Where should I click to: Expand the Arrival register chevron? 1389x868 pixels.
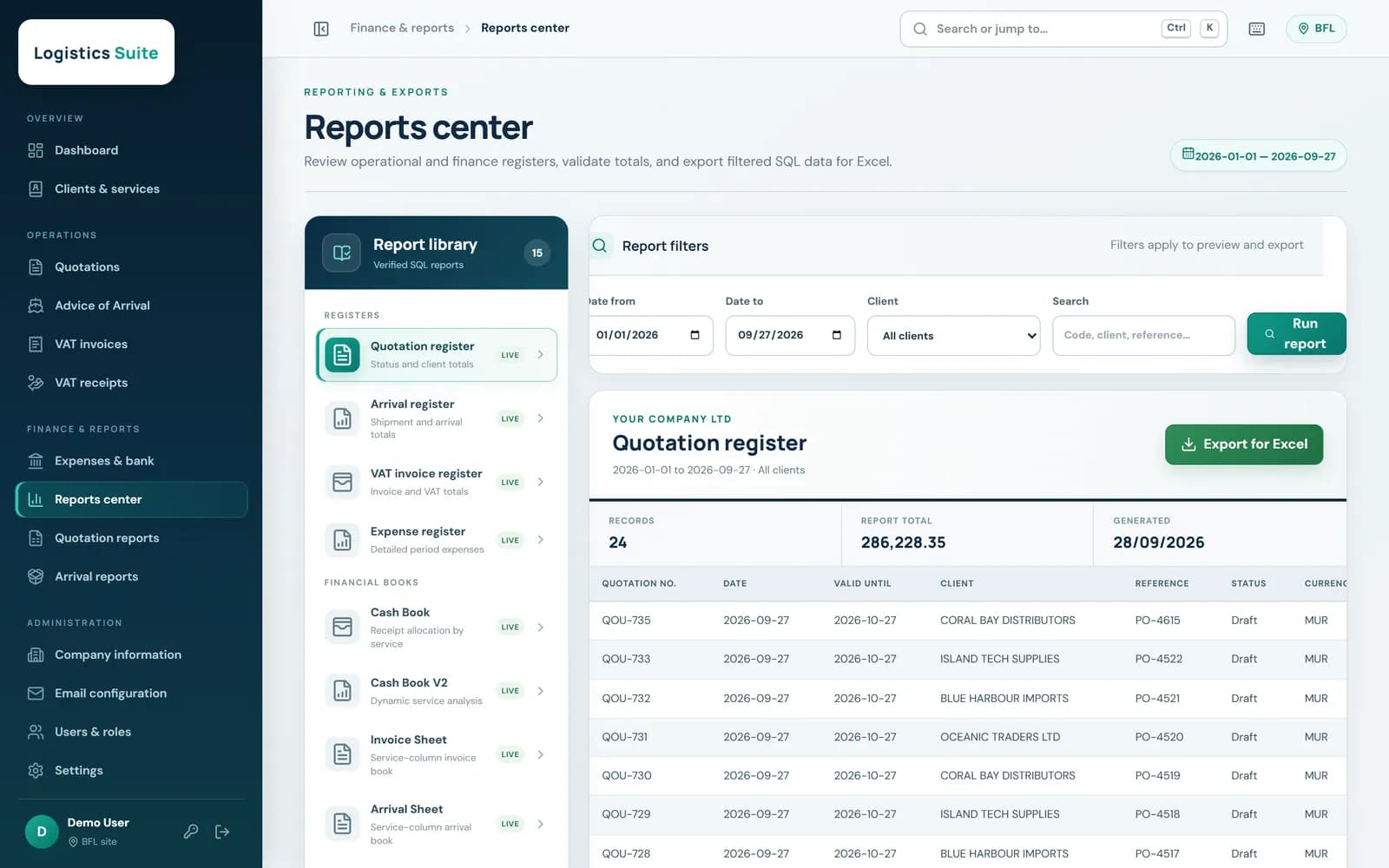tap(540, 418)
